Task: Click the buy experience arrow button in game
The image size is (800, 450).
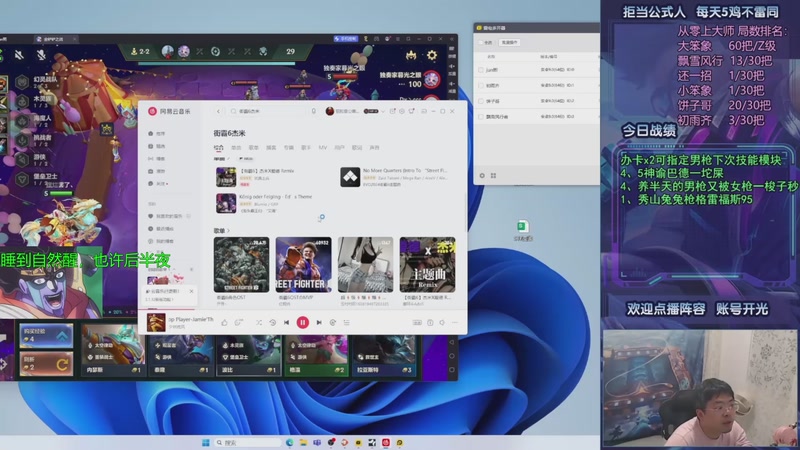Action: [46, 336]
